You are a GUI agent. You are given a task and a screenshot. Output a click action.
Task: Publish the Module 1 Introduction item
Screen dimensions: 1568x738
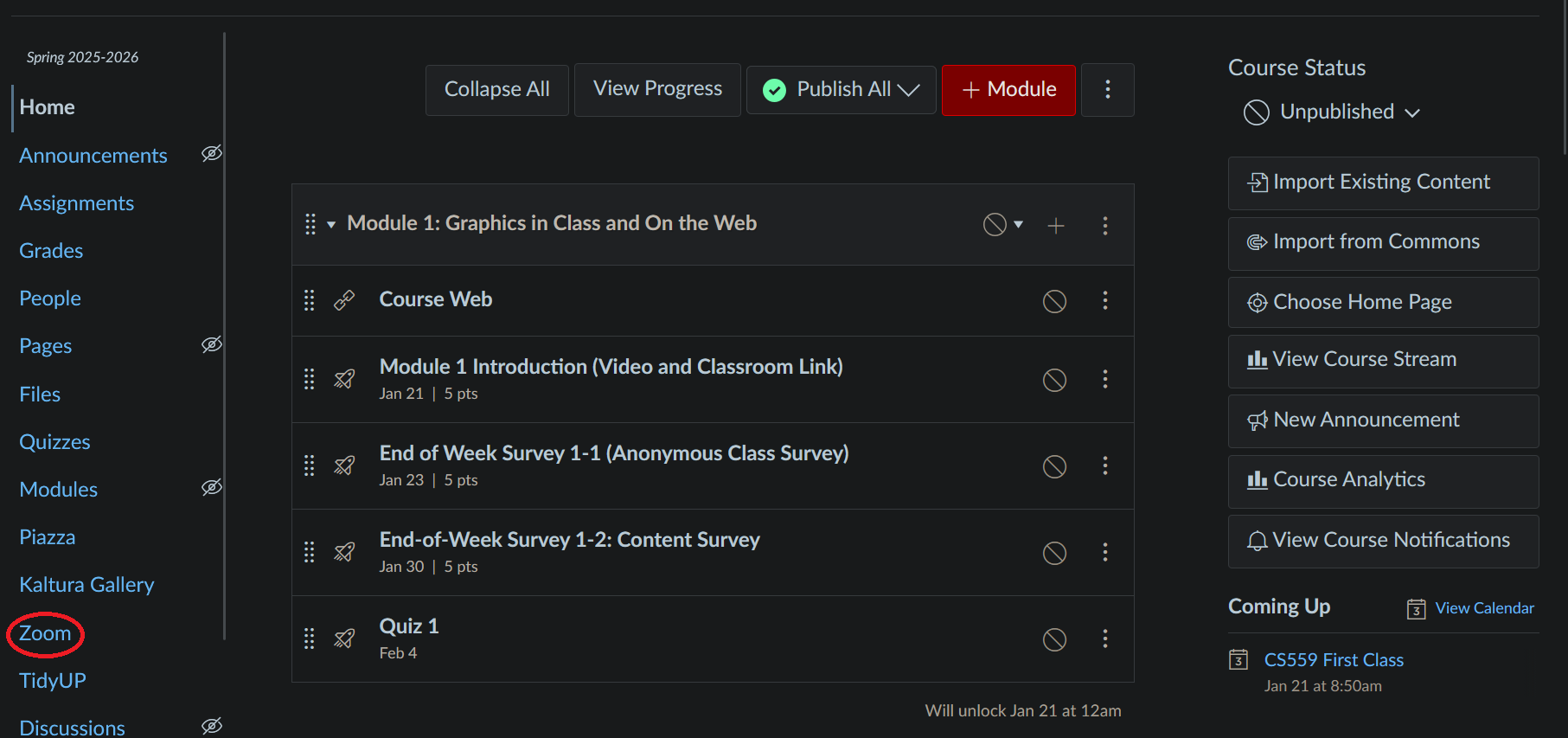[1054, 380]
